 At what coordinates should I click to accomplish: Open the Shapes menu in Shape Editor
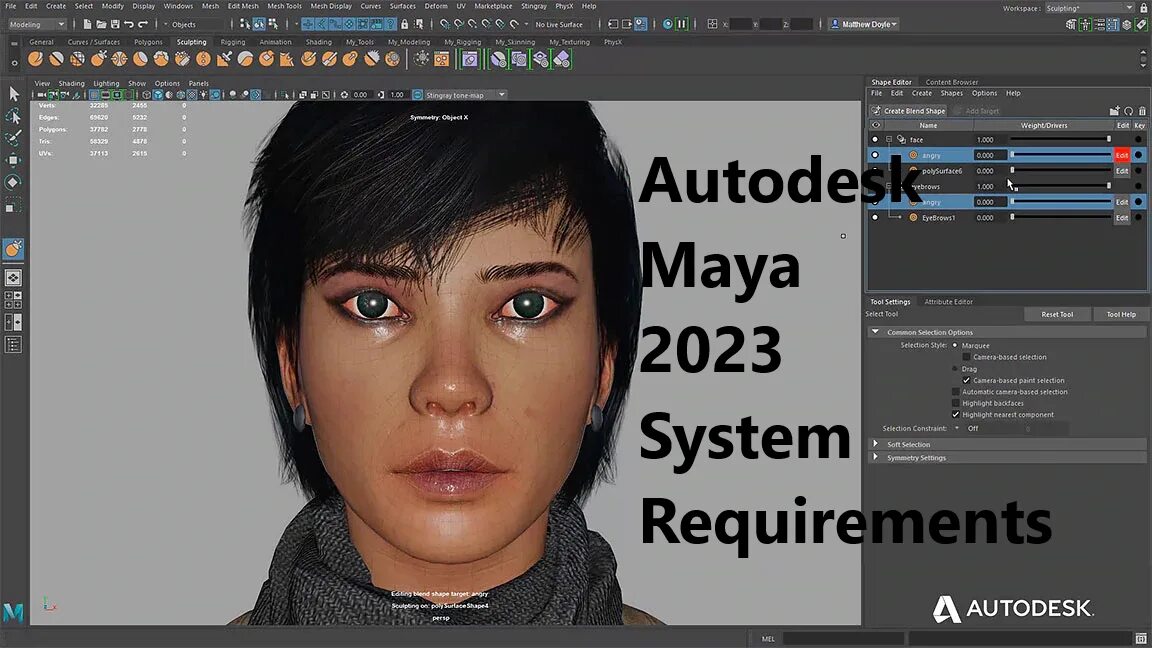(951, 93)
